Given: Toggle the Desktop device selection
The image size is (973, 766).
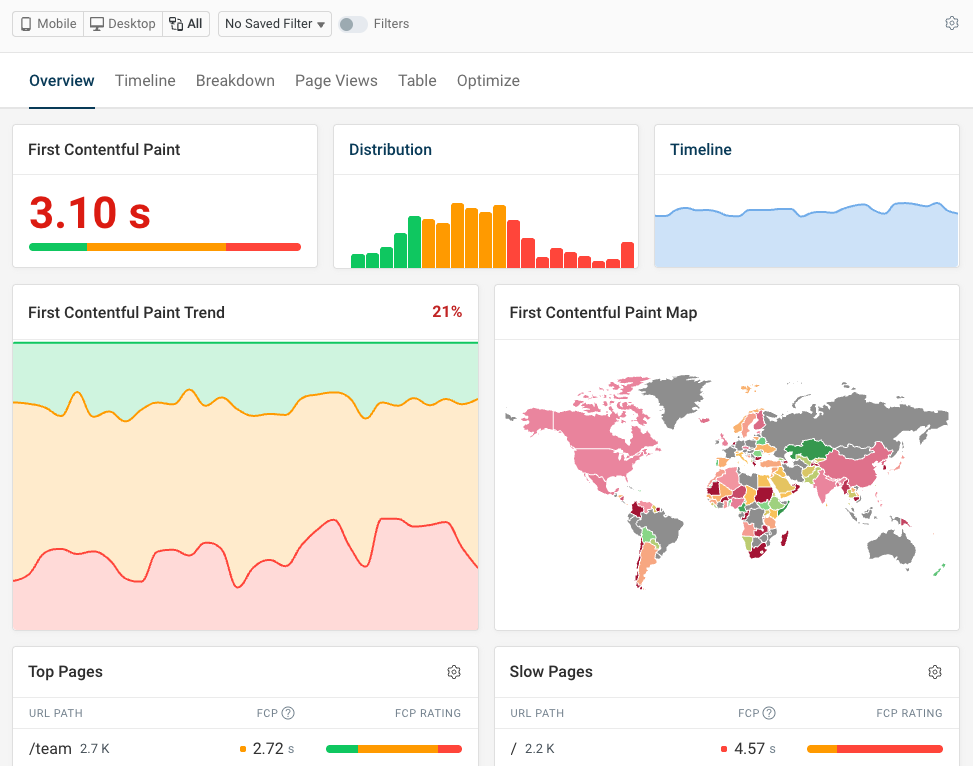Looking at the screenshot, I should pyautogui.click(x=122, y=23).
